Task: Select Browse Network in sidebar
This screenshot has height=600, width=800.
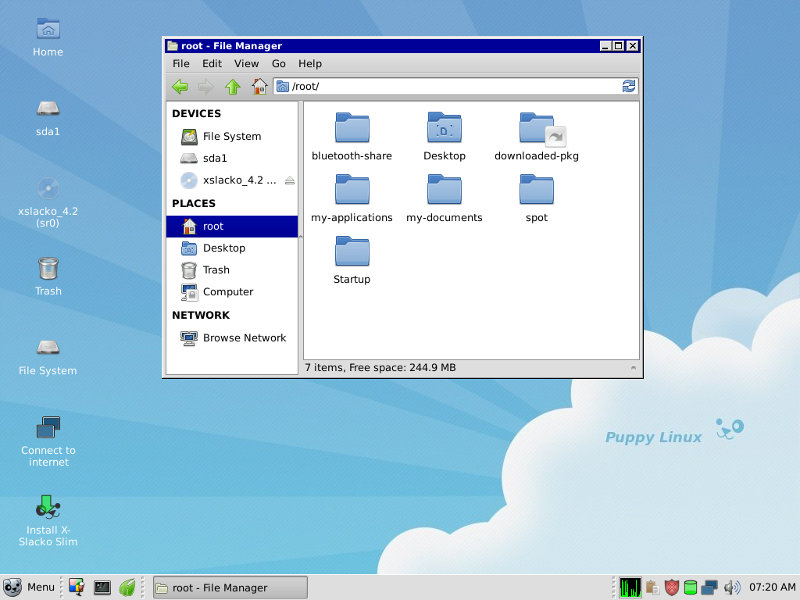Action: [232, 338]
